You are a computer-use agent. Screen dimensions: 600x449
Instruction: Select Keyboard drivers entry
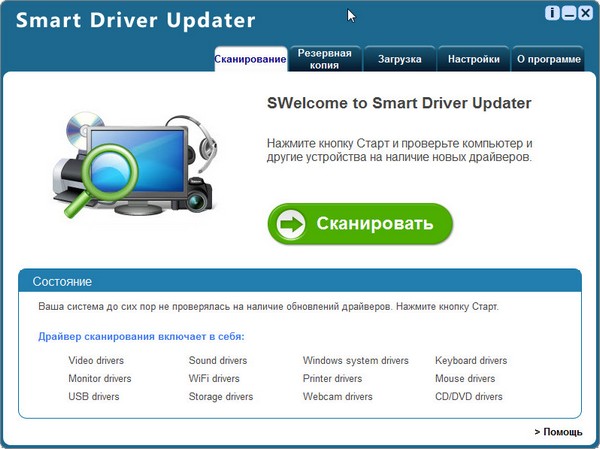471,360
